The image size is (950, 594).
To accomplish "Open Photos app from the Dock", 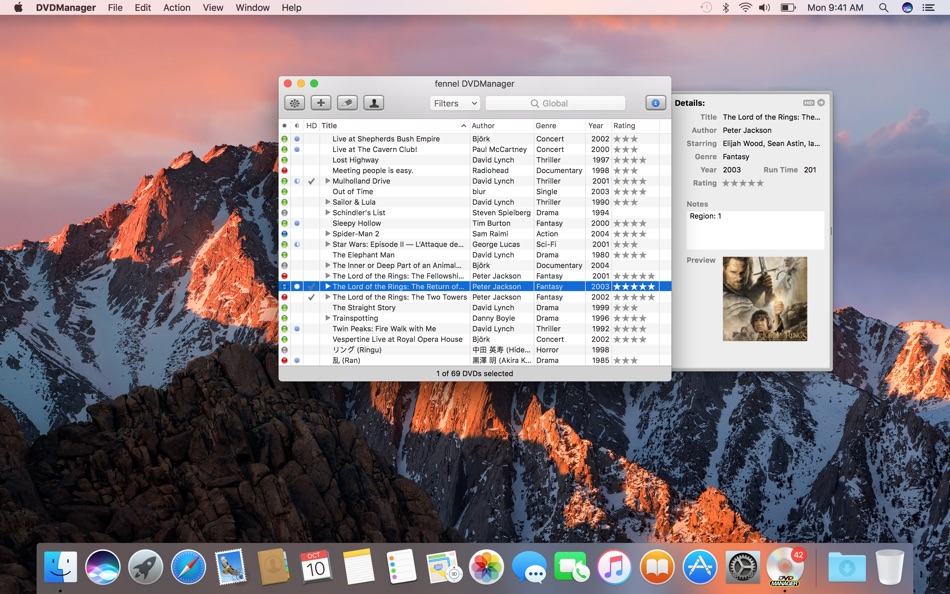I will pos(486,567).
